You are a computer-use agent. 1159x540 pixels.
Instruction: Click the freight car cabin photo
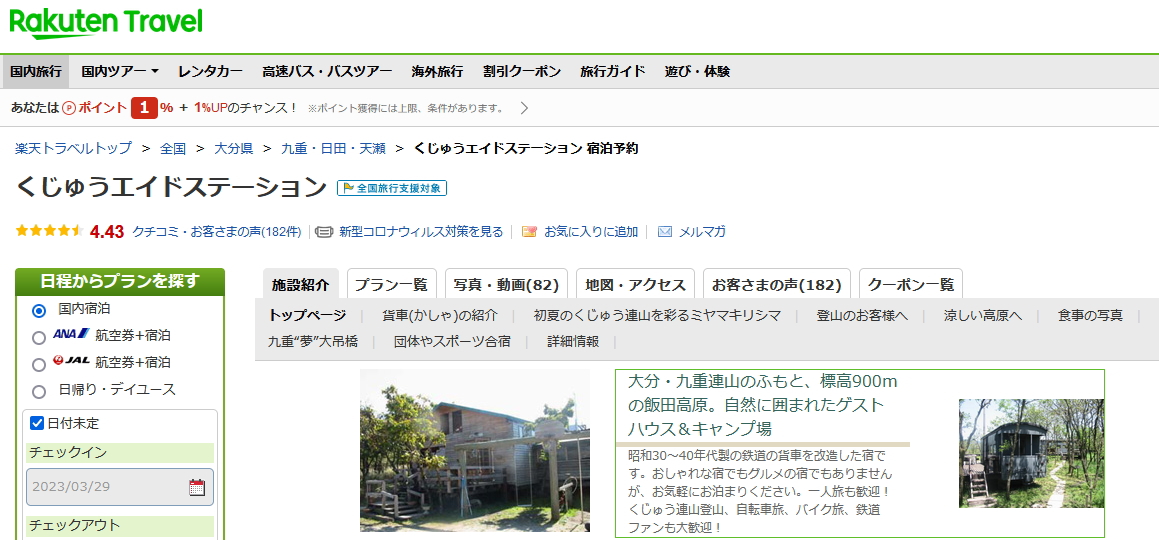[x=1031, y=454]
